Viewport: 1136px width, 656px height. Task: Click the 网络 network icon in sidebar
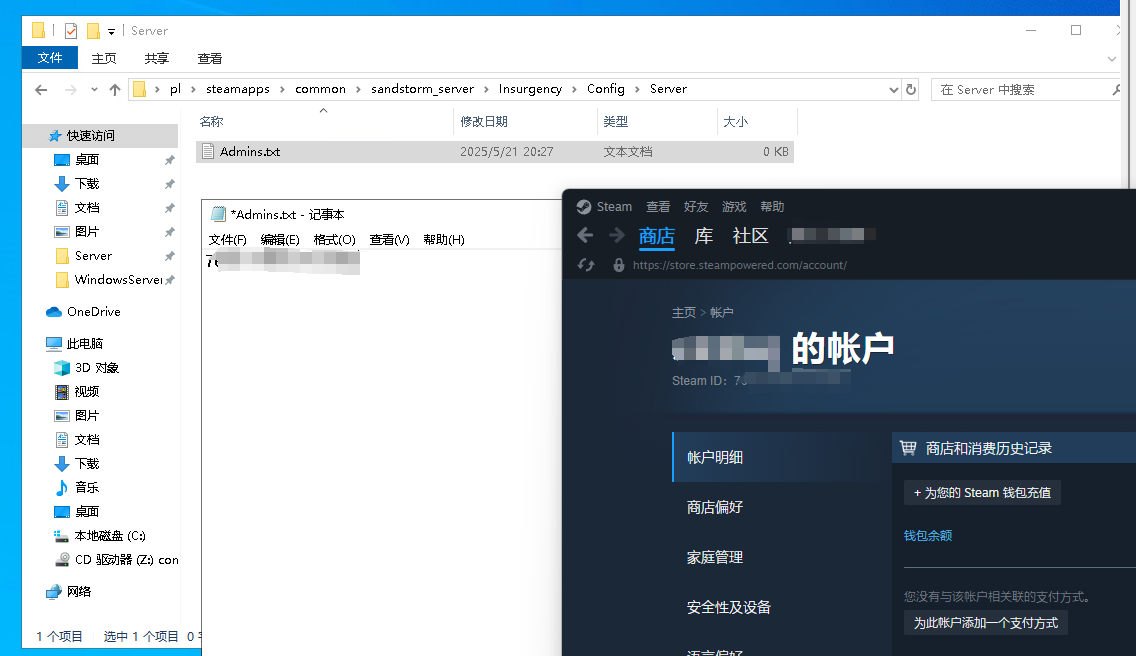54,591
